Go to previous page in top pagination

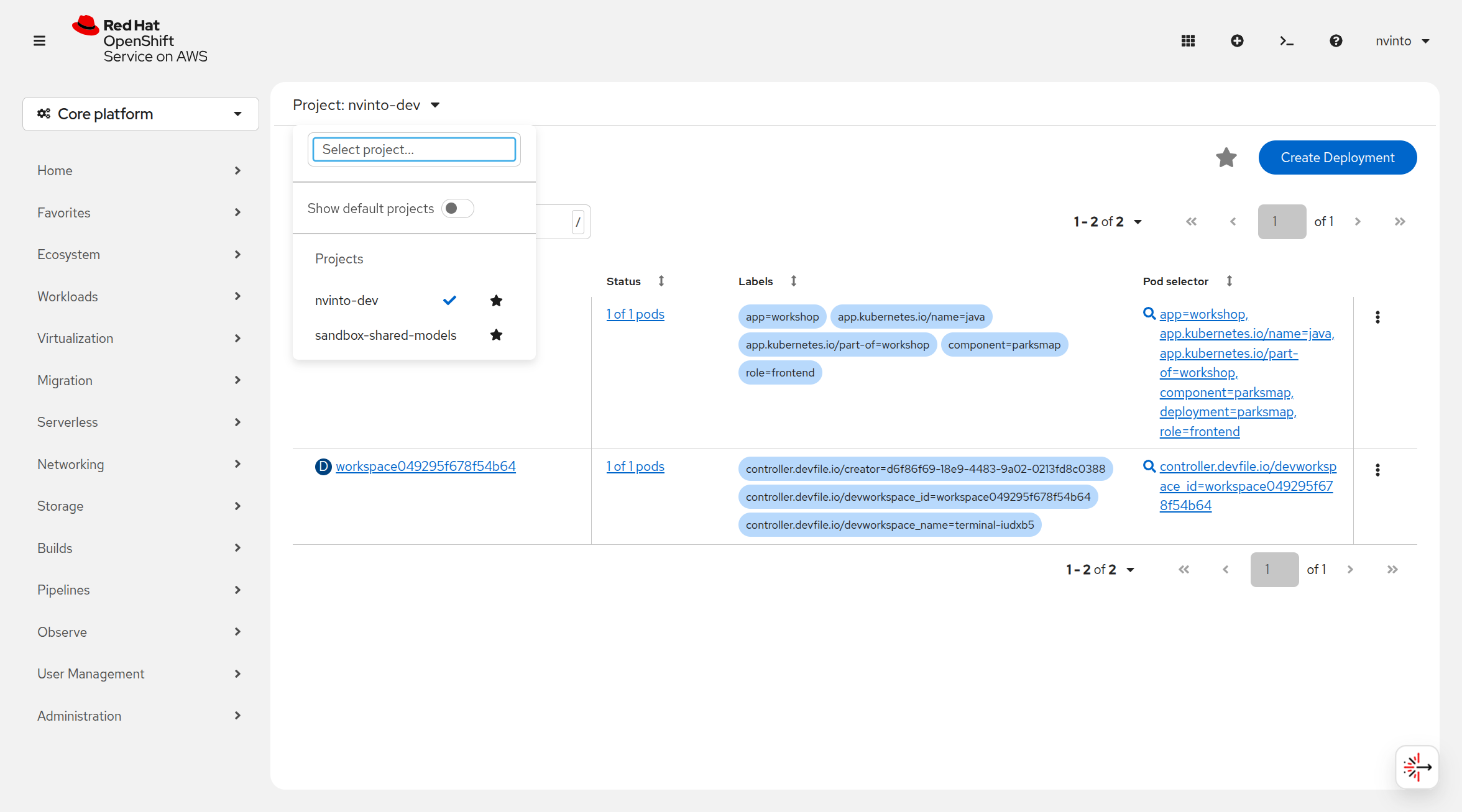1233,222
